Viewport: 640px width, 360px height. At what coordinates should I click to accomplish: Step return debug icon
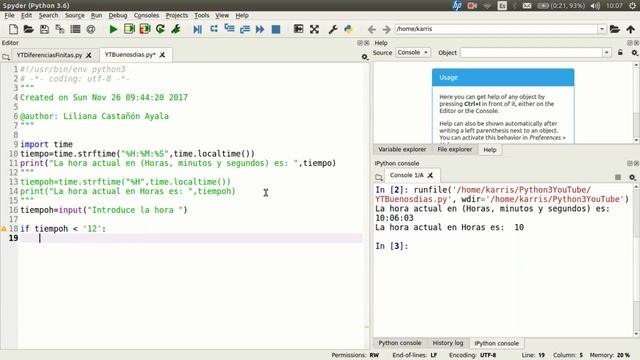pyautogui.click(x=244, y=29)
